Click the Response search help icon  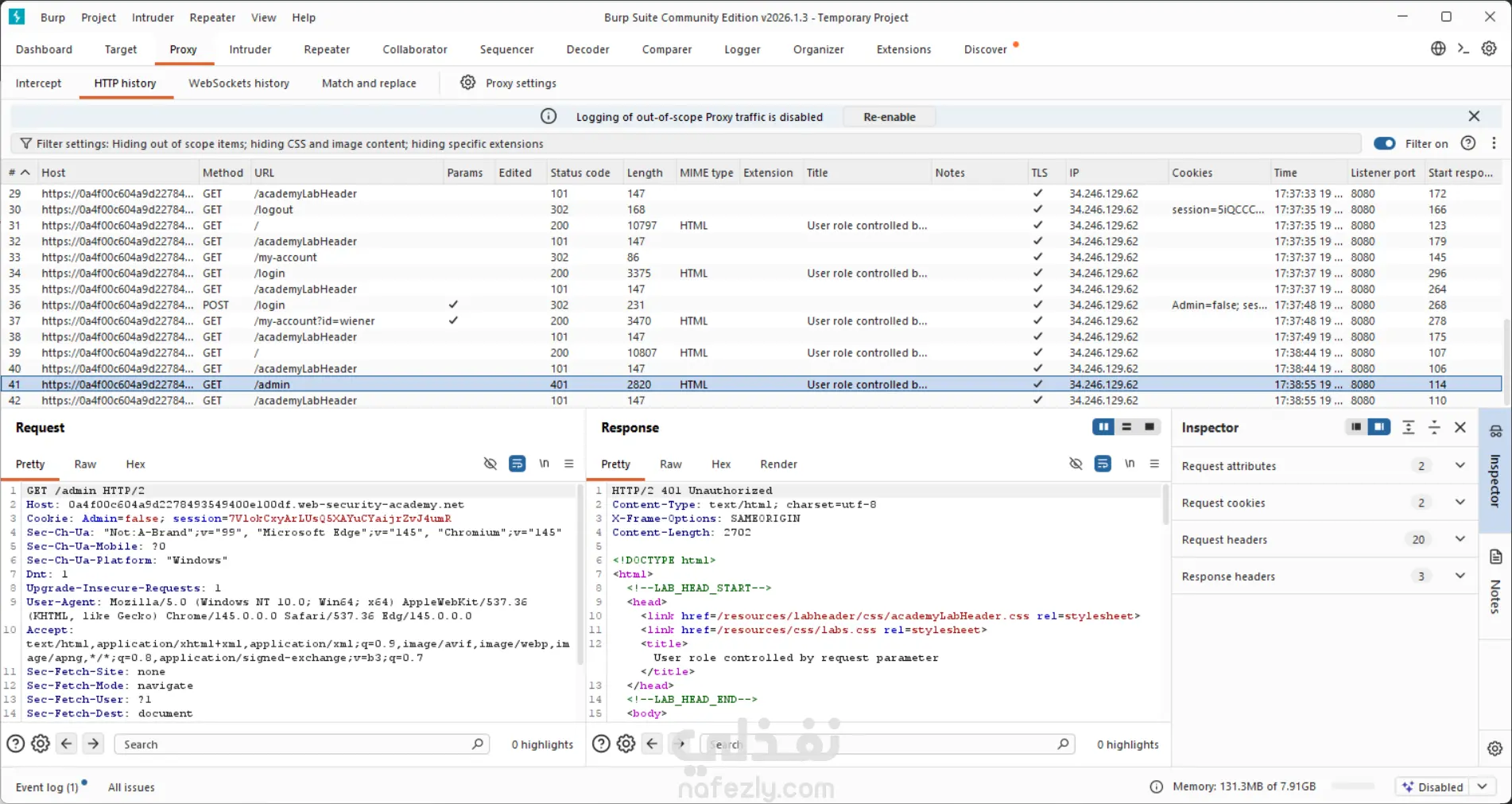[602, 744]
